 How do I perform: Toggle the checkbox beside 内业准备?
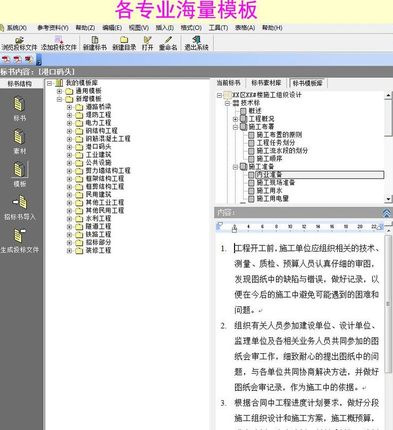[251, 175]
